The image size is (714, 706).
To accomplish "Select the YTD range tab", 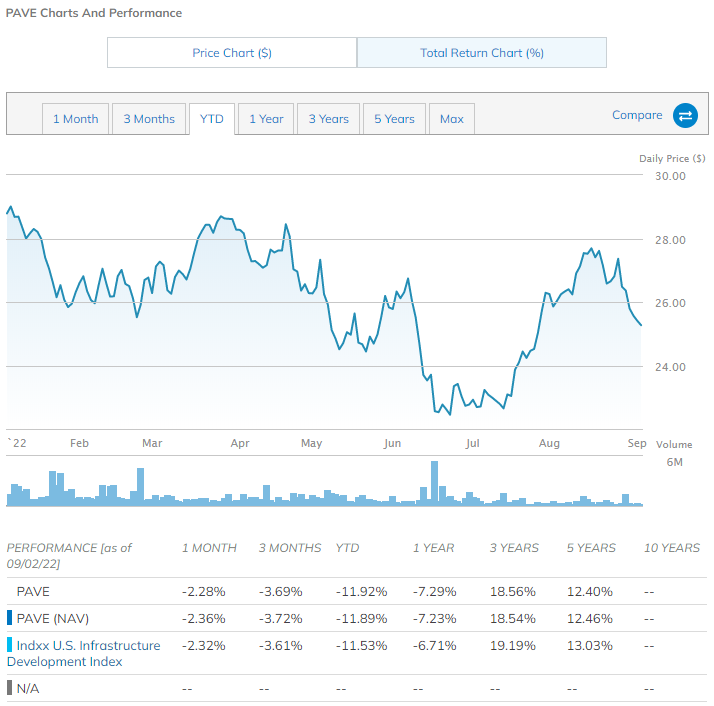I will (x=212, y=119).
